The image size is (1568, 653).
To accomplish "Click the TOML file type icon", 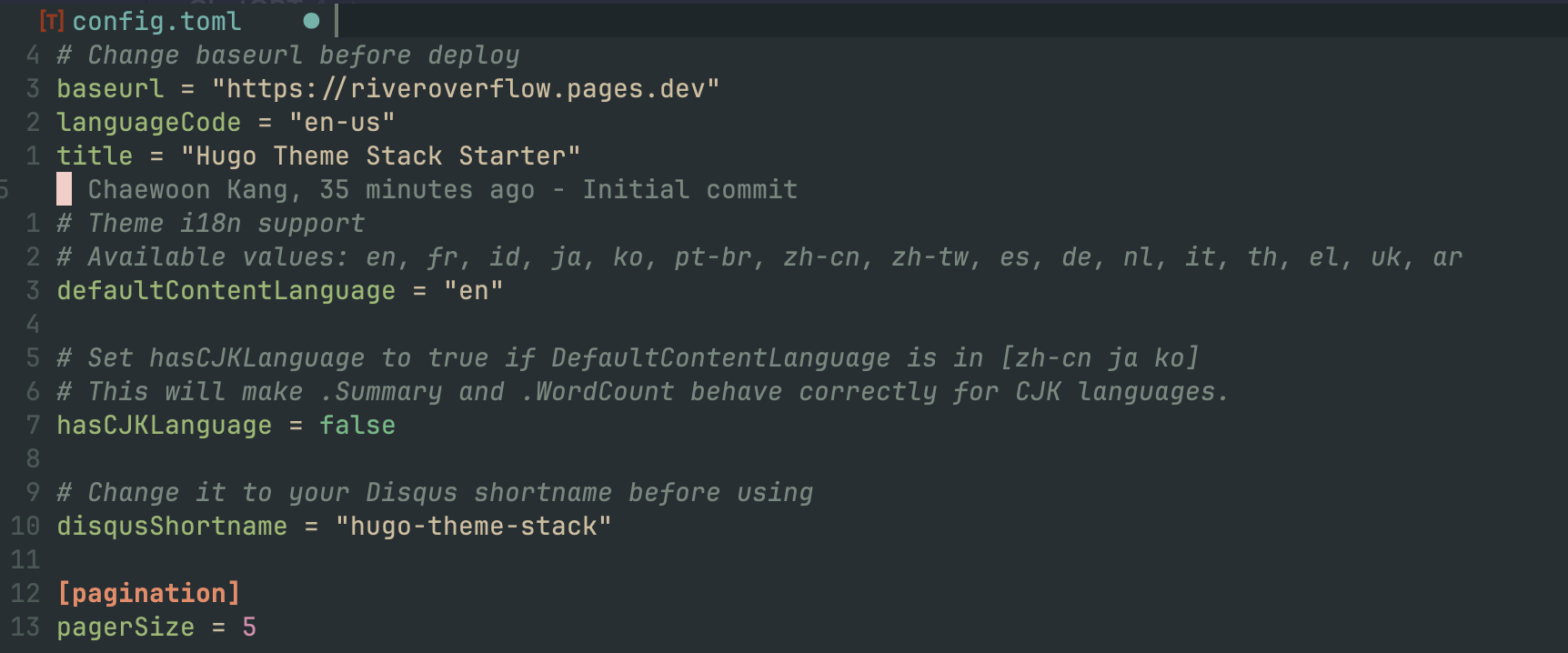I will coord(52,20).
